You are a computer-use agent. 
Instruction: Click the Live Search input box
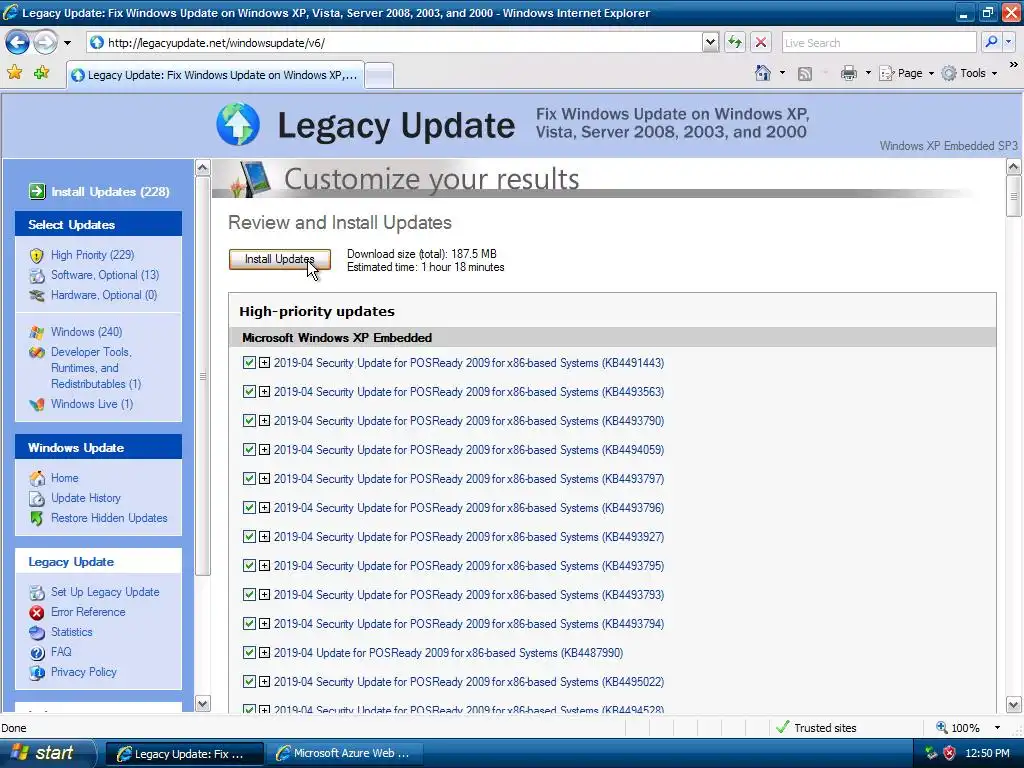pos(879,42)
